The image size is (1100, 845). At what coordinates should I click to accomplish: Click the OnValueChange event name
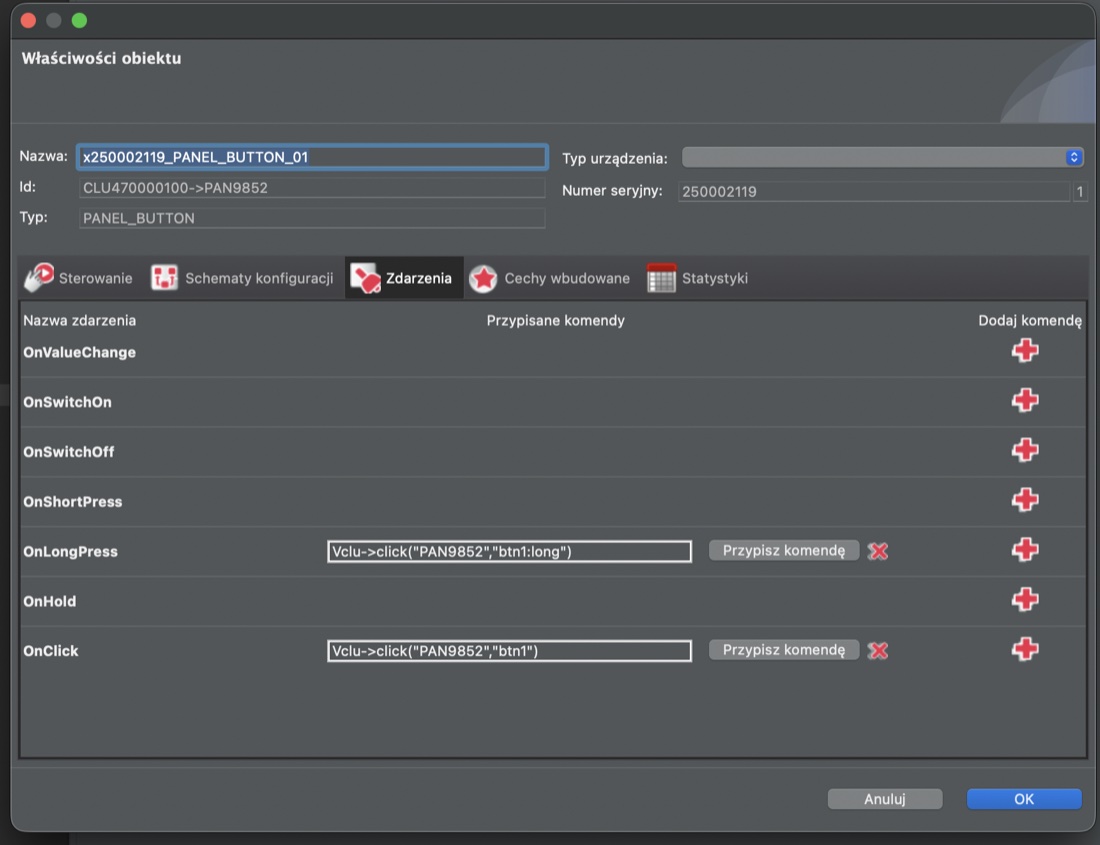[x=79, y=352]
